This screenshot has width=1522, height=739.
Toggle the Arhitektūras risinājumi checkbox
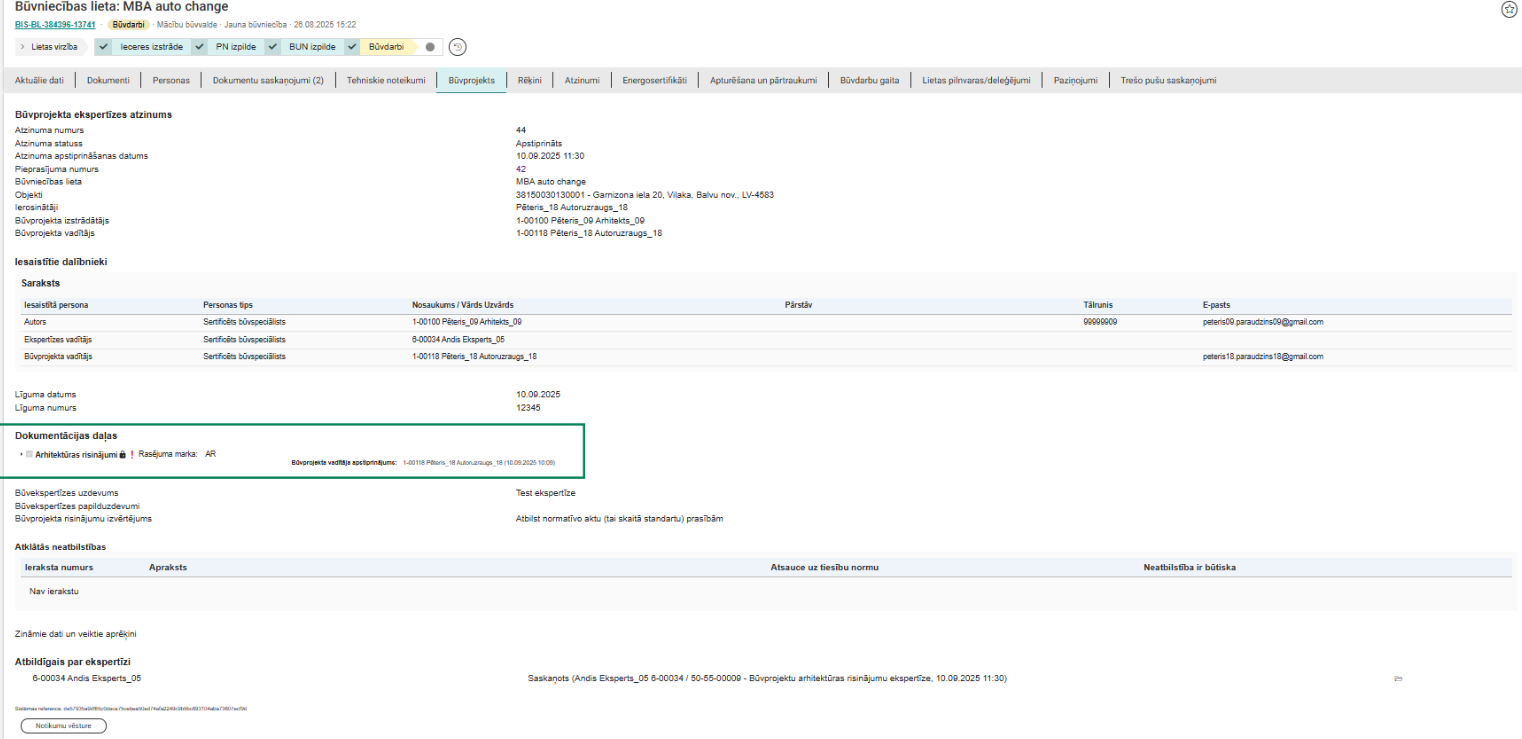30,454
